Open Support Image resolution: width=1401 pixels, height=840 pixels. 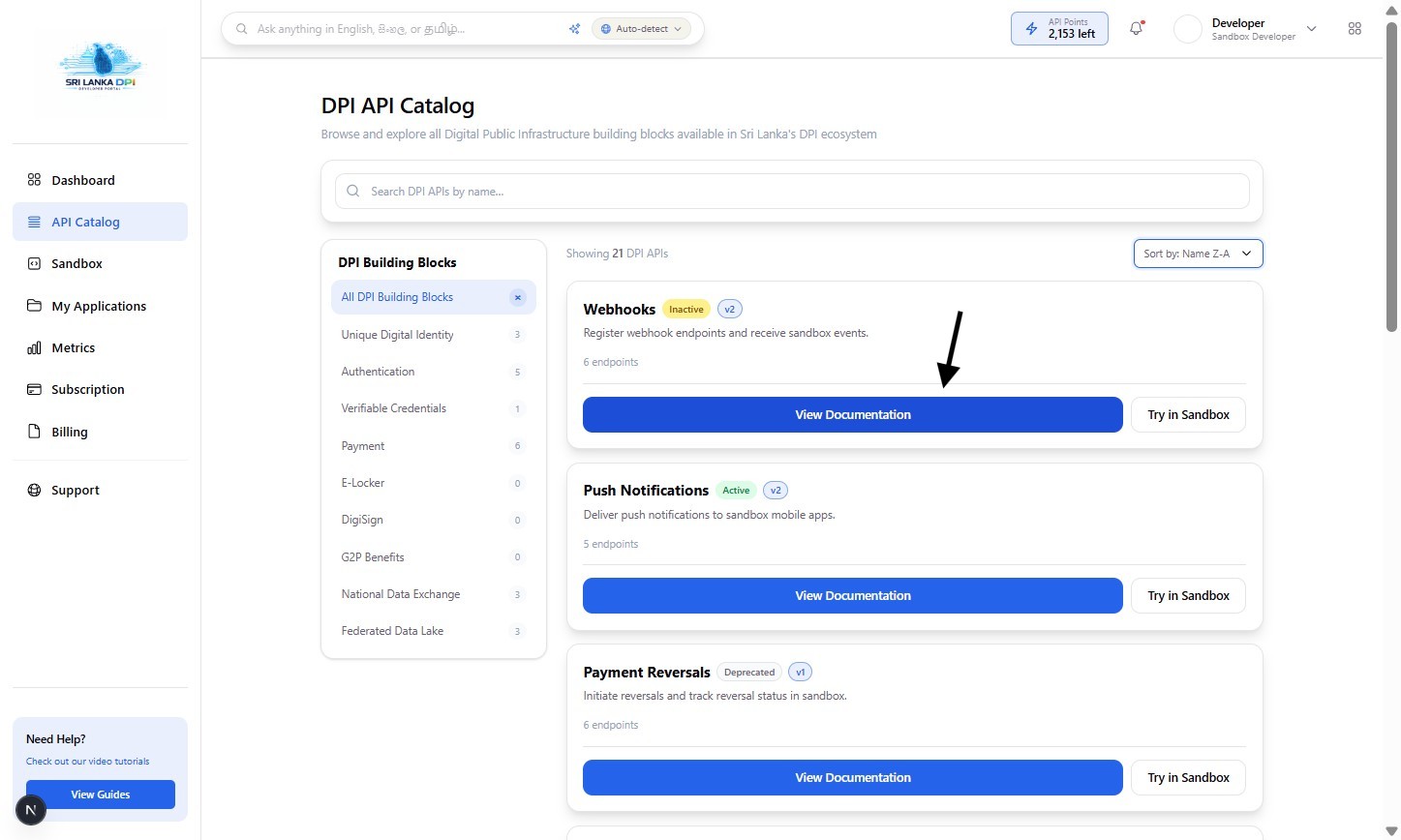pyautogui.click(x=100, y=490)
